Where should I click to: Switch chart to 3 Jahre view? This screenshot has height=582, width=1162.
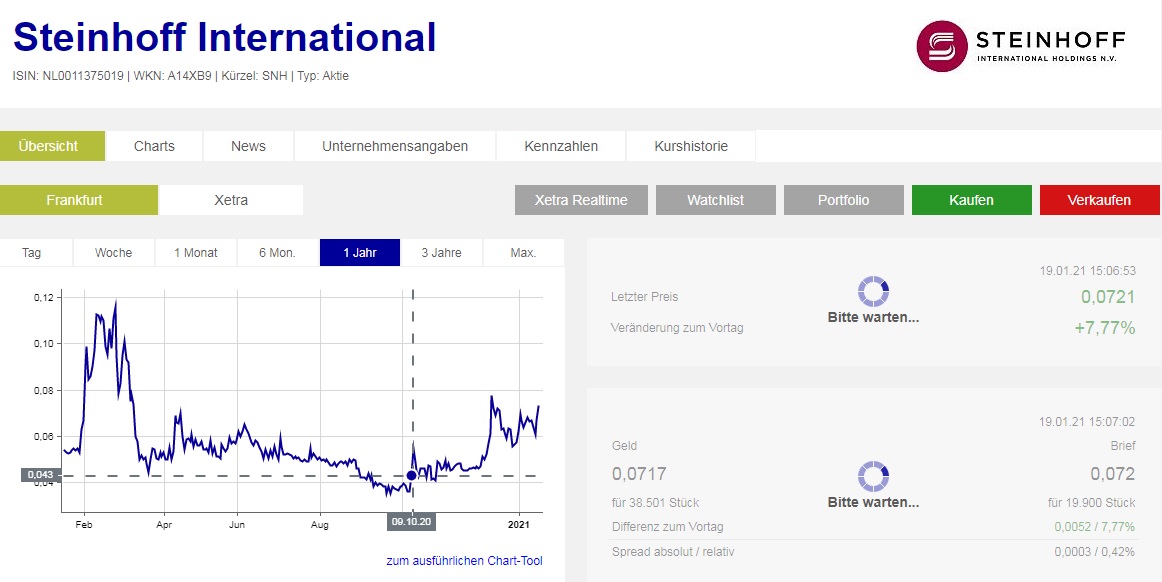click(x=441, y=252)
